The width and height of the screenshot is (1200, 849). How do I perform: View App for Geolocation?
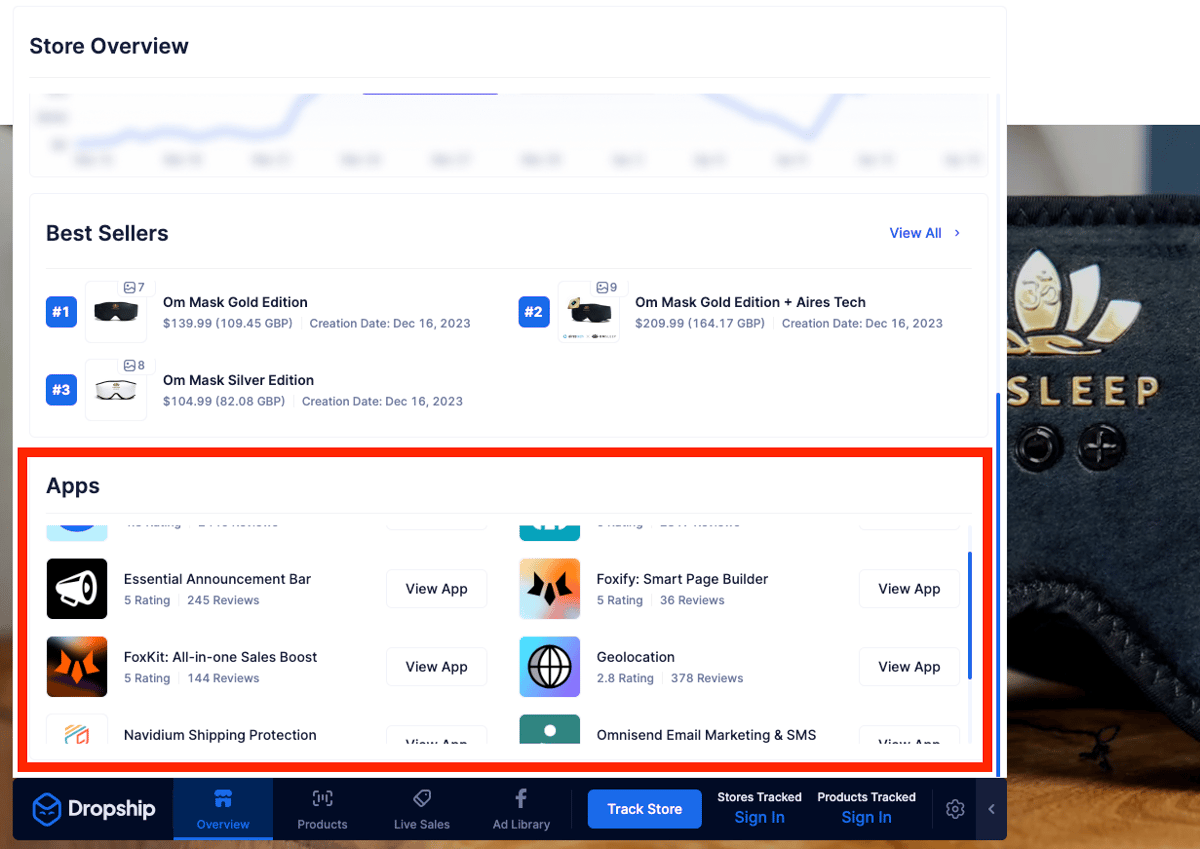(909, 667)
